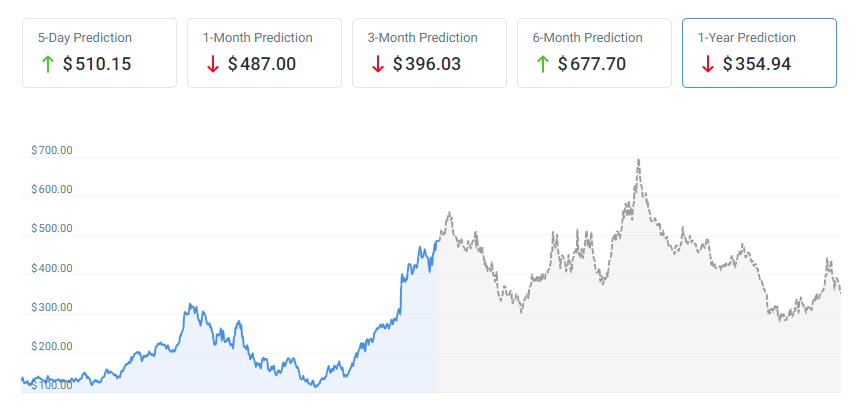Click the $354.94 predicted price value
The image size is (859, 414).
[x=757, y=64]
